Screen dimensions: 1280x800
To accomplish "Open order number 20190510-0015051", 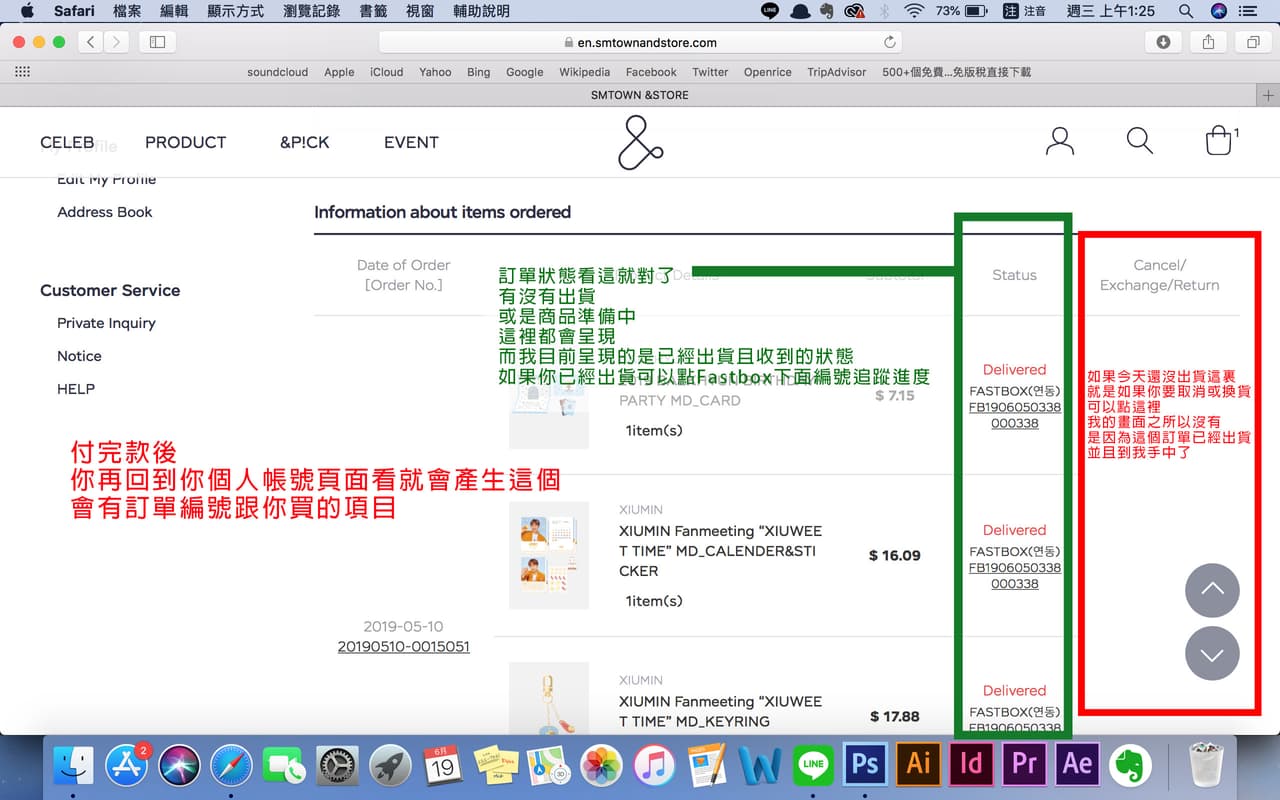I will (x=404, y=647).
